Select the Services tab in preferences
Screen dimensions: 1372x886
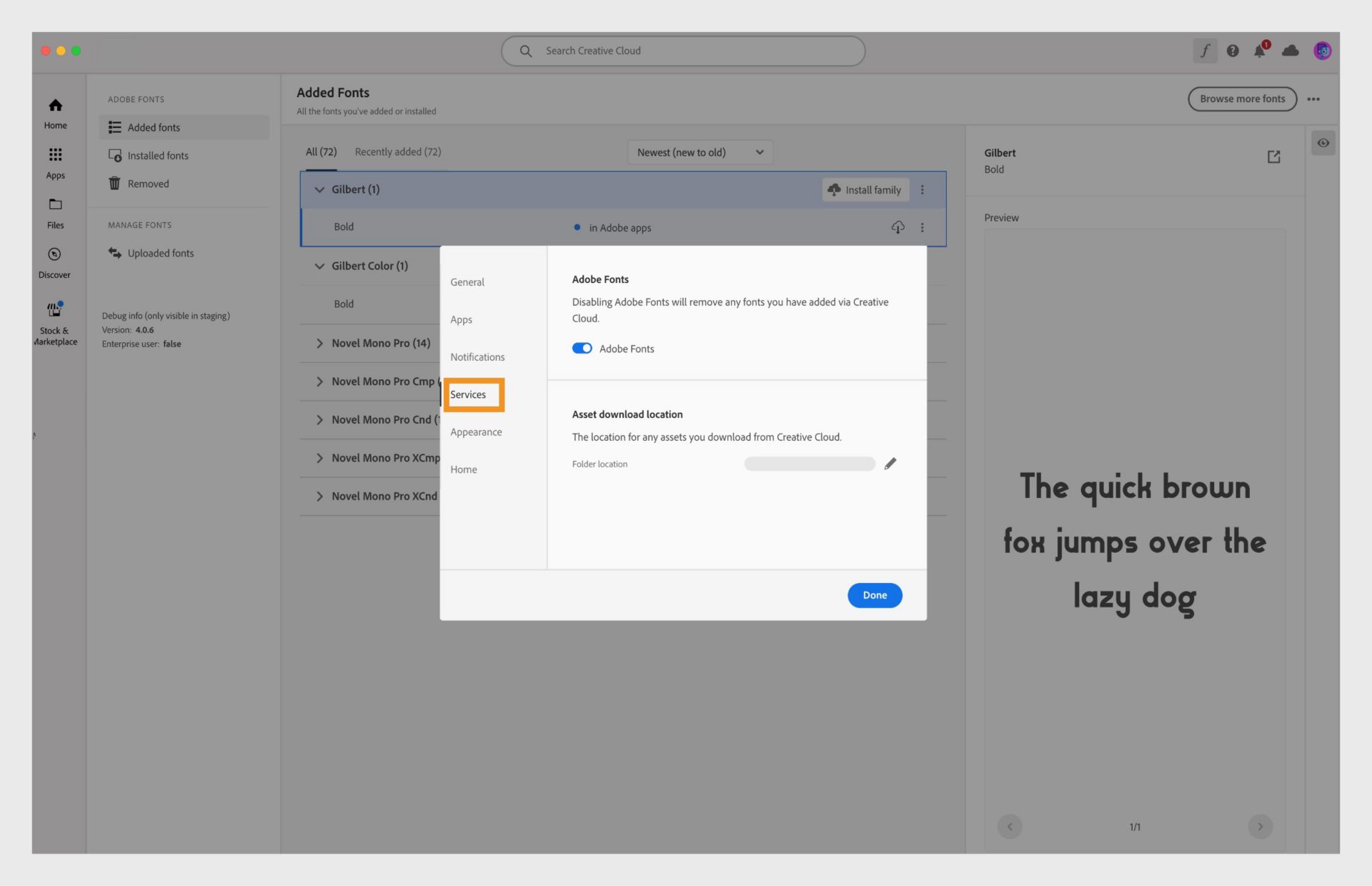(467, 394)
